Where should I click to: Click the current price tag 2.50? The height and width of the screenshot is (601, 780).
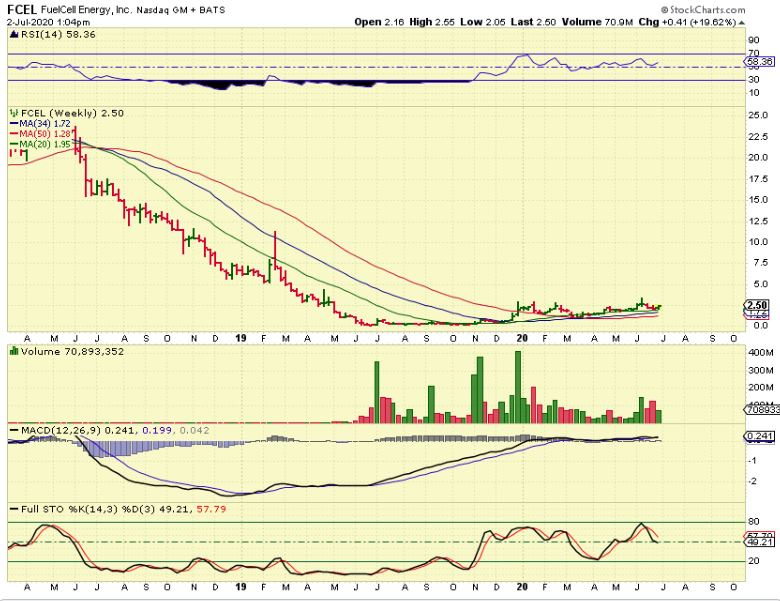(x=756, y=306)
